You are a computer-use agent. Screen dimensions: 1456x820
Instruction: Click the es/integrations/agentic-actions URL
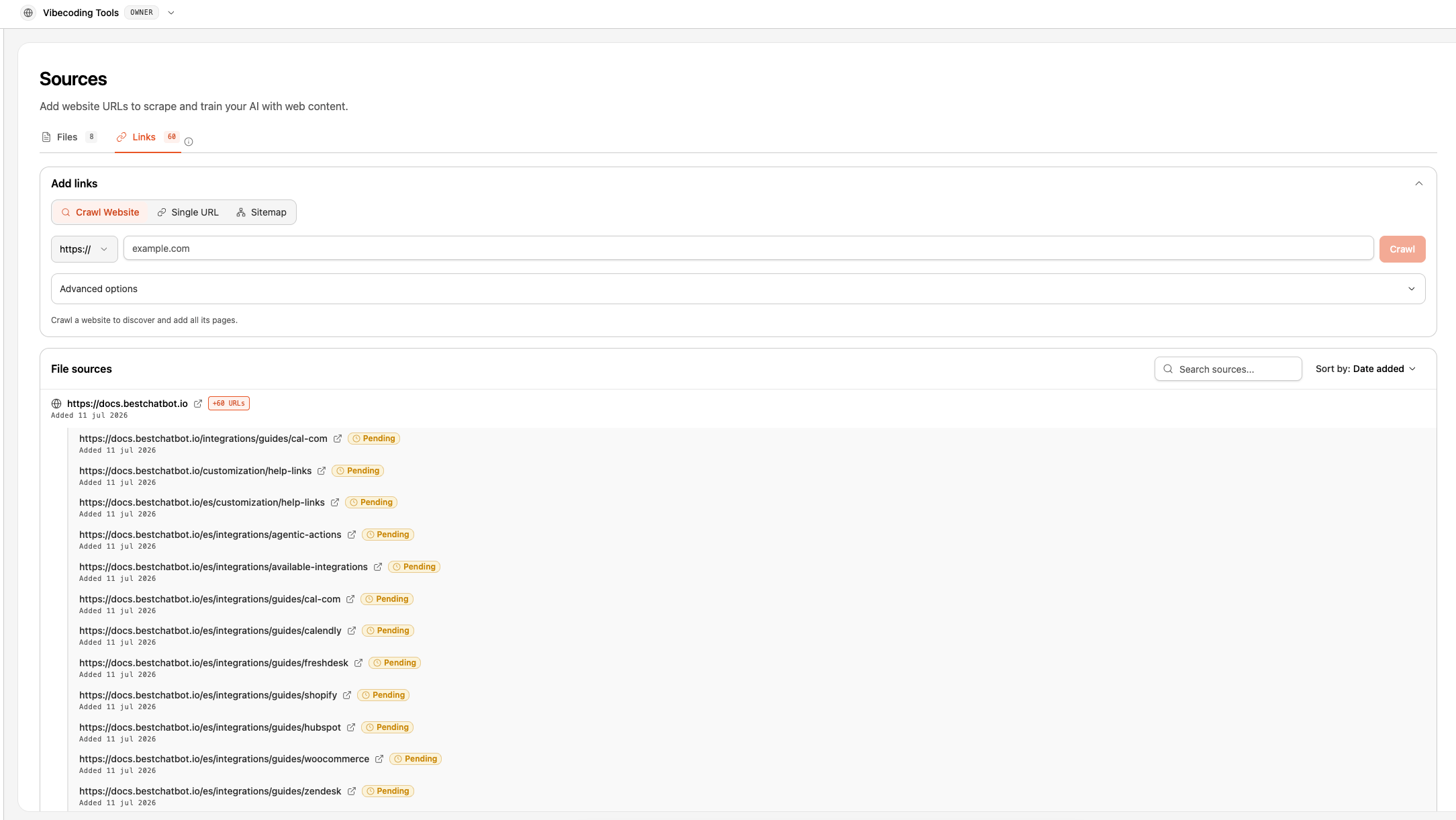(210, 535)
